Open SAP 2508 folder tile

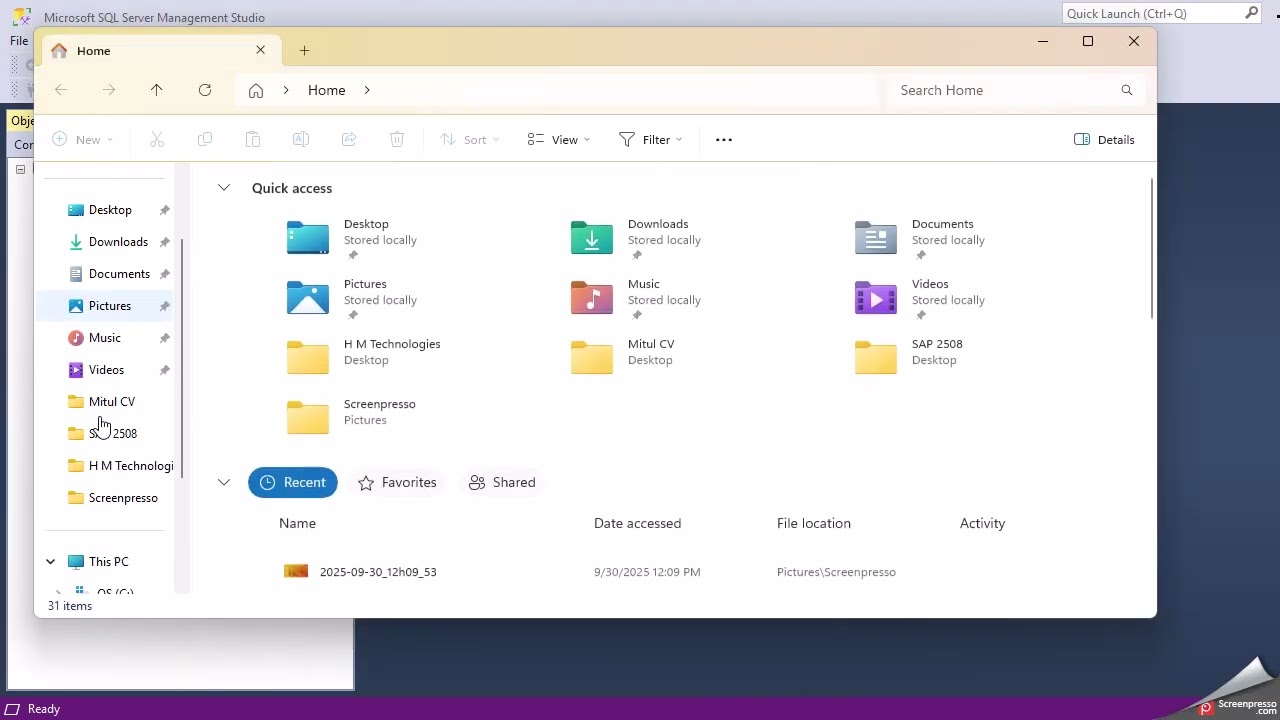(x=909, y=357)
